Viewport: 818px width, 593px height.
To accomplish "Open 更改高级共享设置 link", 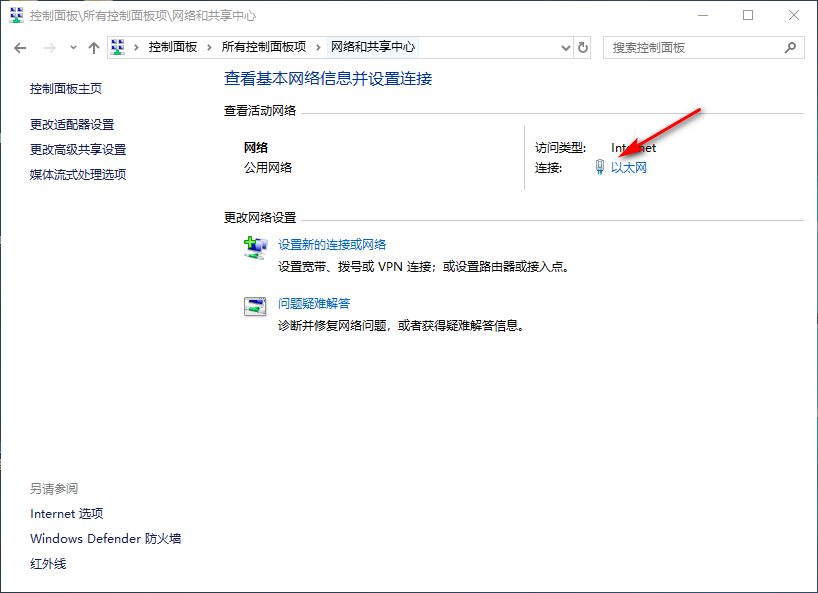I will click(x=78, y=150).
